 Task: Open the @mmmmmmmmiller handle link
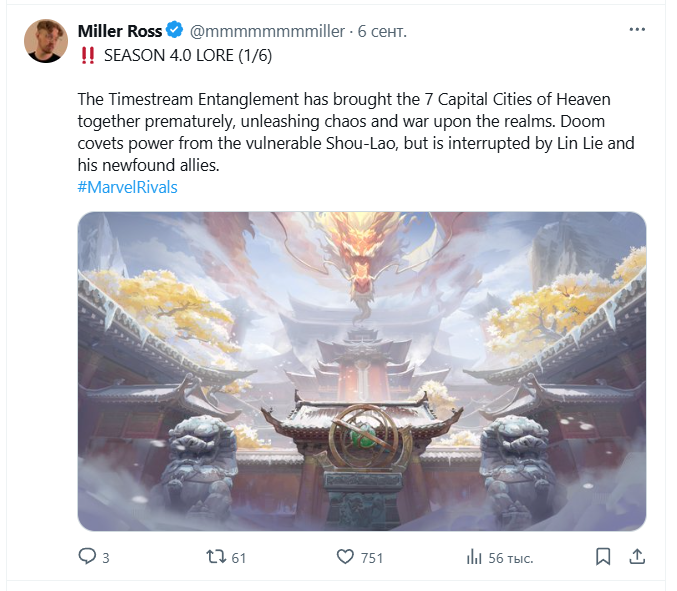click(267, 32)
